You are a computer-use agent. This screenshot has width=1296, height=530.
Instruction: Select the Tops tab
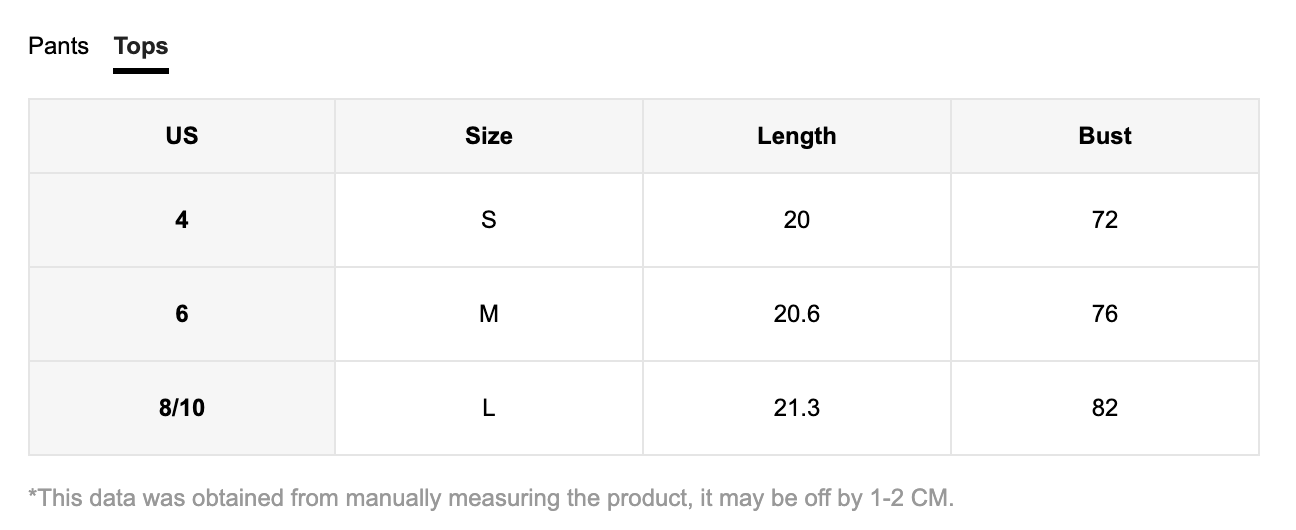pos(141,46)
